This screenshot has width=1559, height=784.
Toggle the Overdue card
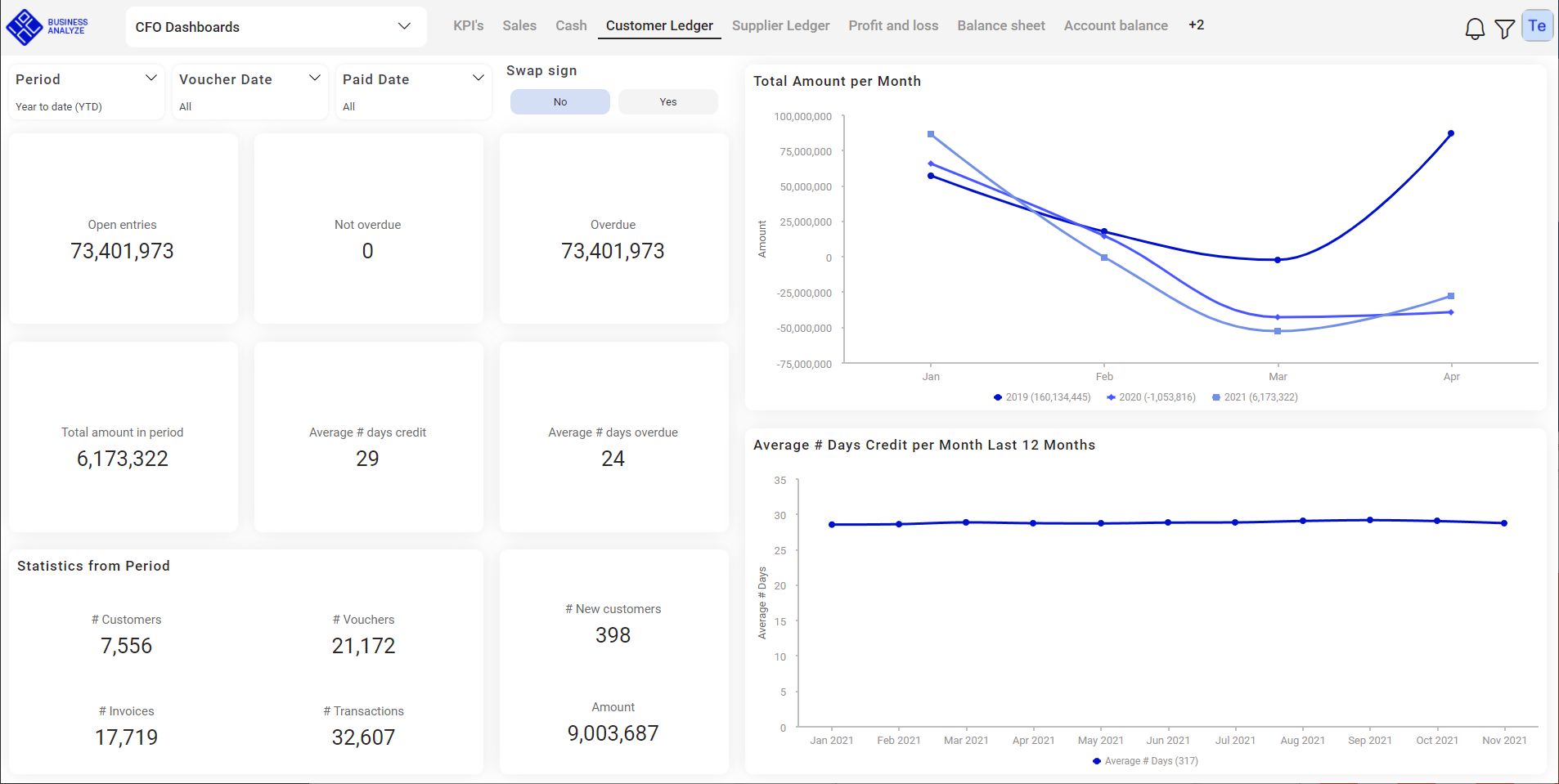(x=613, y=229)
